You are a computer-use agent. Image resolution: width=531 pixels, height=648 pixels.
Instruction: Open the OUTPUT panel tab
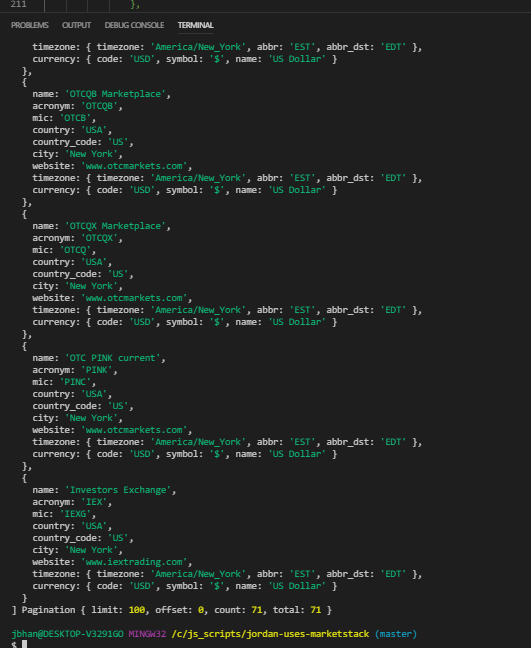76,25
